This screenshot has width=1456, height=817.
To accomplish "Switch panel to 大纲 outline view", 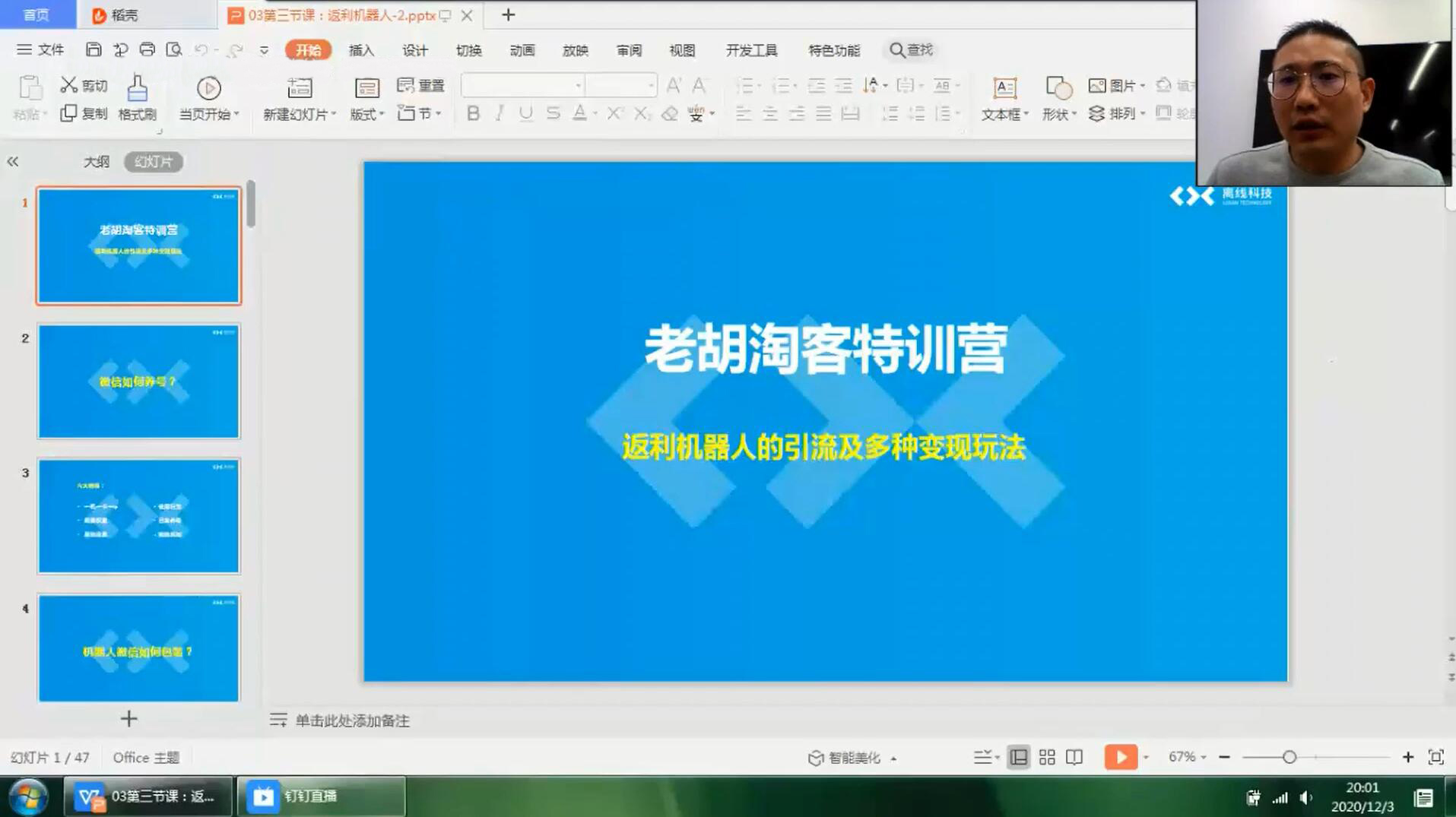I will [97, 161].
